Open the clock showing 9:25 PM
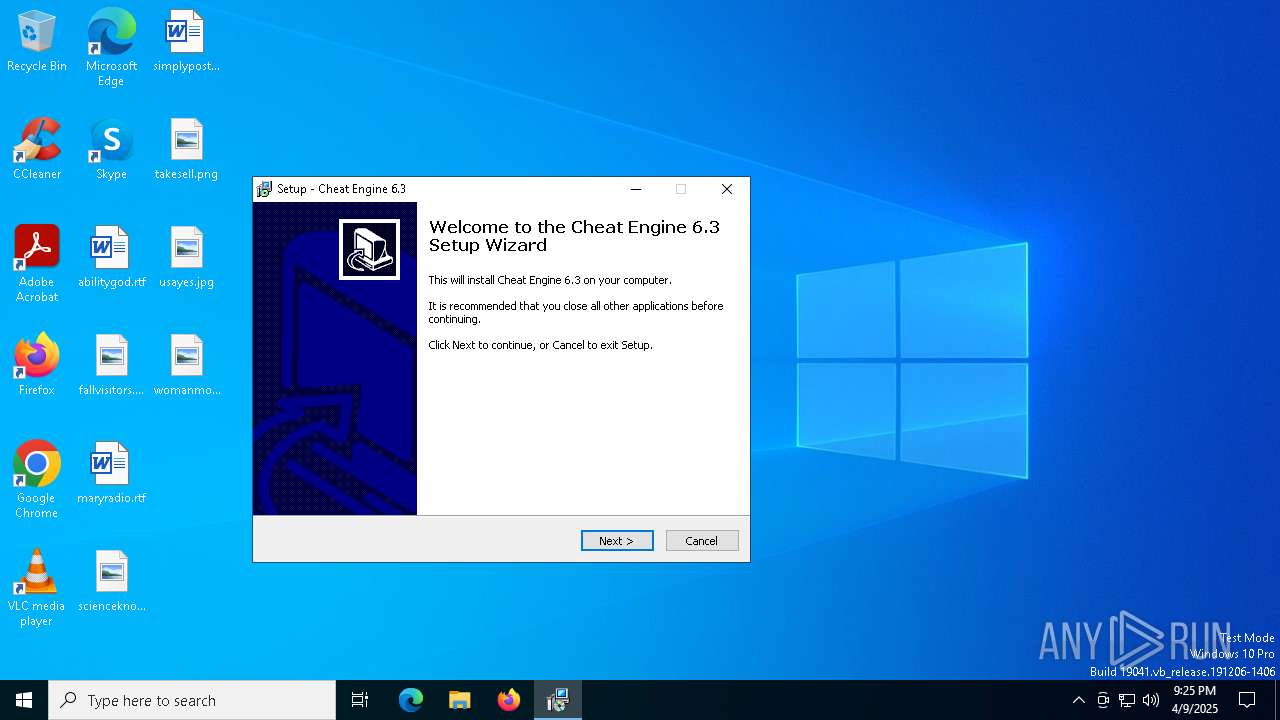 (1194, 700)
